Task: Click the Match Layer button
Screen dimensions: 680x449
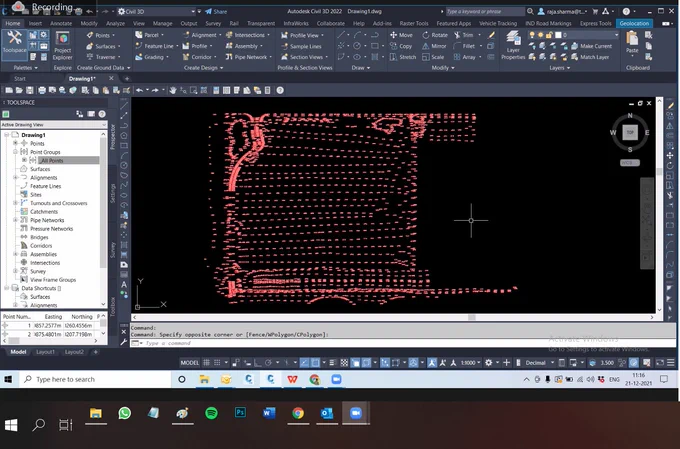Action: [x=590, y=57]
